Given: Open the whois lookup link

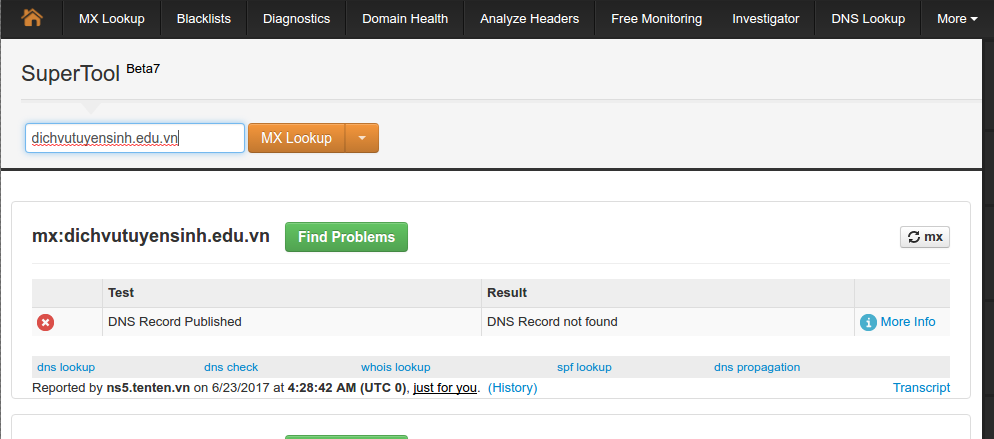Looking at the screenshot, I should [x=396, y=367].
